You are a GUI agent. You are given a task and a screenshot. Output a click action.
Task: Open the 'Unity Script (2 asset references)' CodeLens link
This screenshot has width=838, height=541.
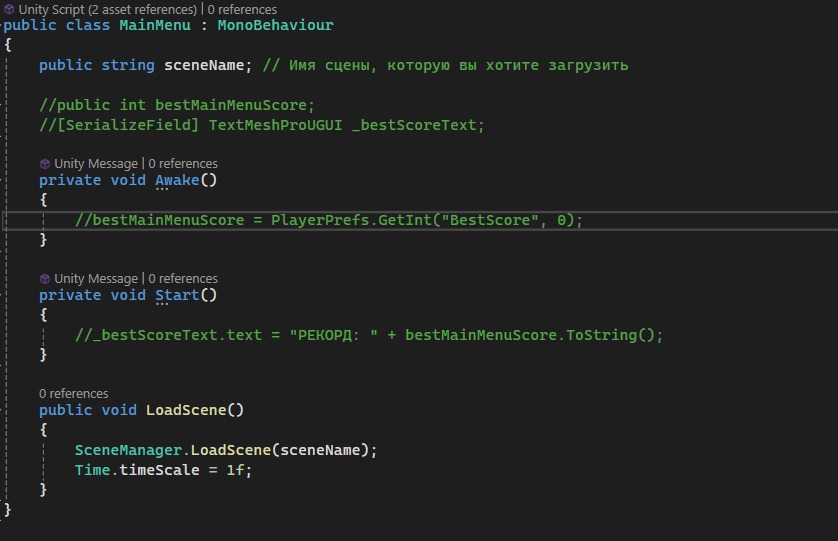point(107,9)
